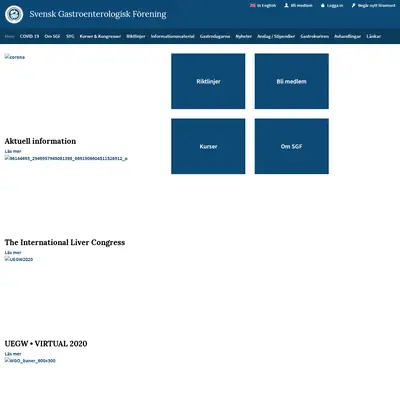
Task: Open the Informationsmaterial menu item
Action: (173, 36)
